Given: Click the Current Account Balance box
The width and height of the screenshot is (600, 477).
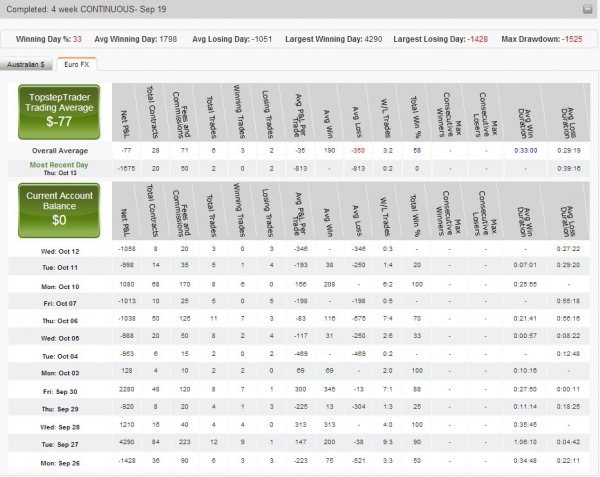Looking at the screenshot, I should [59, 210].
